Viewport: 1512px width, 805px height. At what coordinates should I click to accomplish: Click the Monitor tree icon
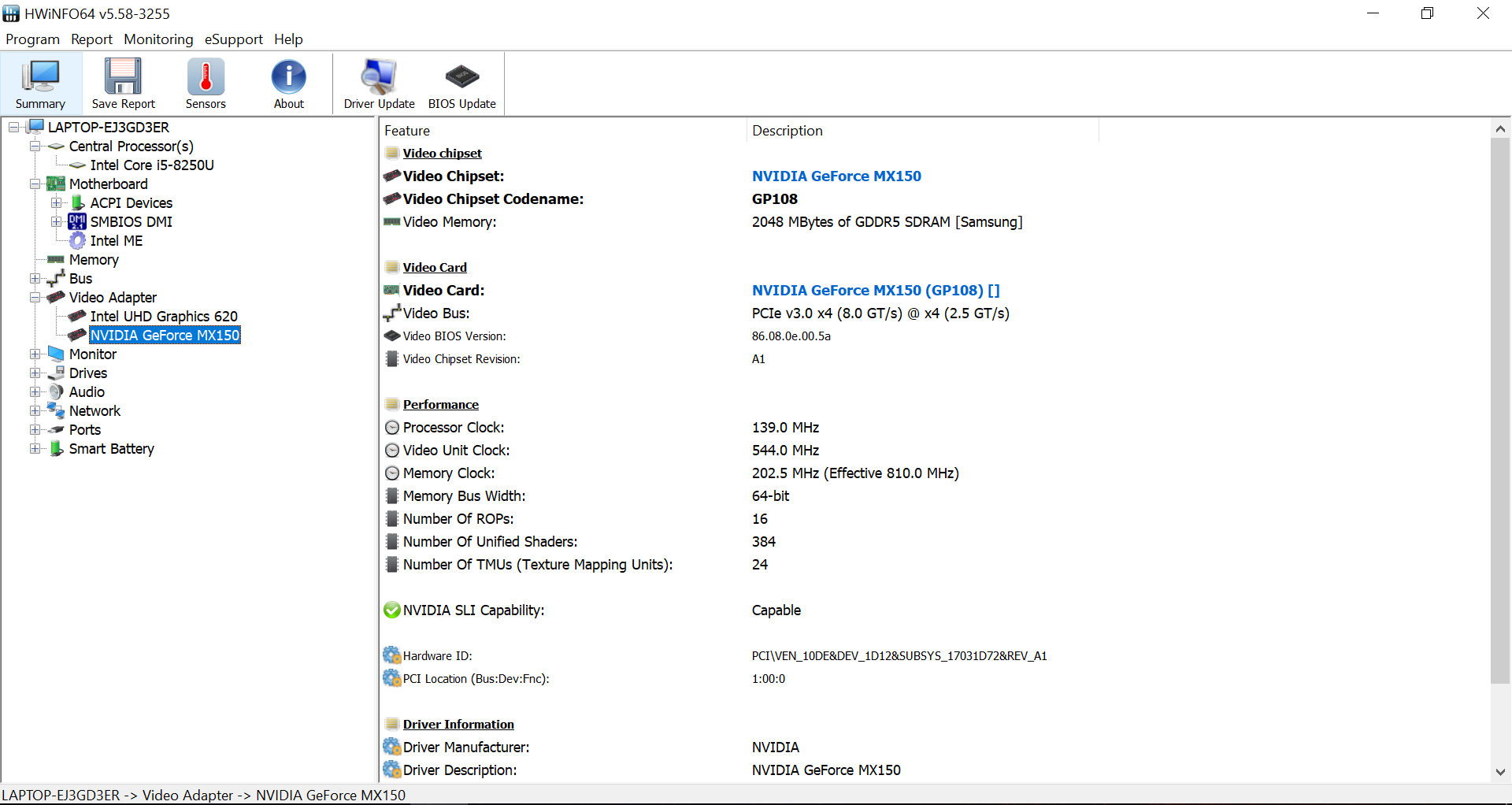point(56,354)
